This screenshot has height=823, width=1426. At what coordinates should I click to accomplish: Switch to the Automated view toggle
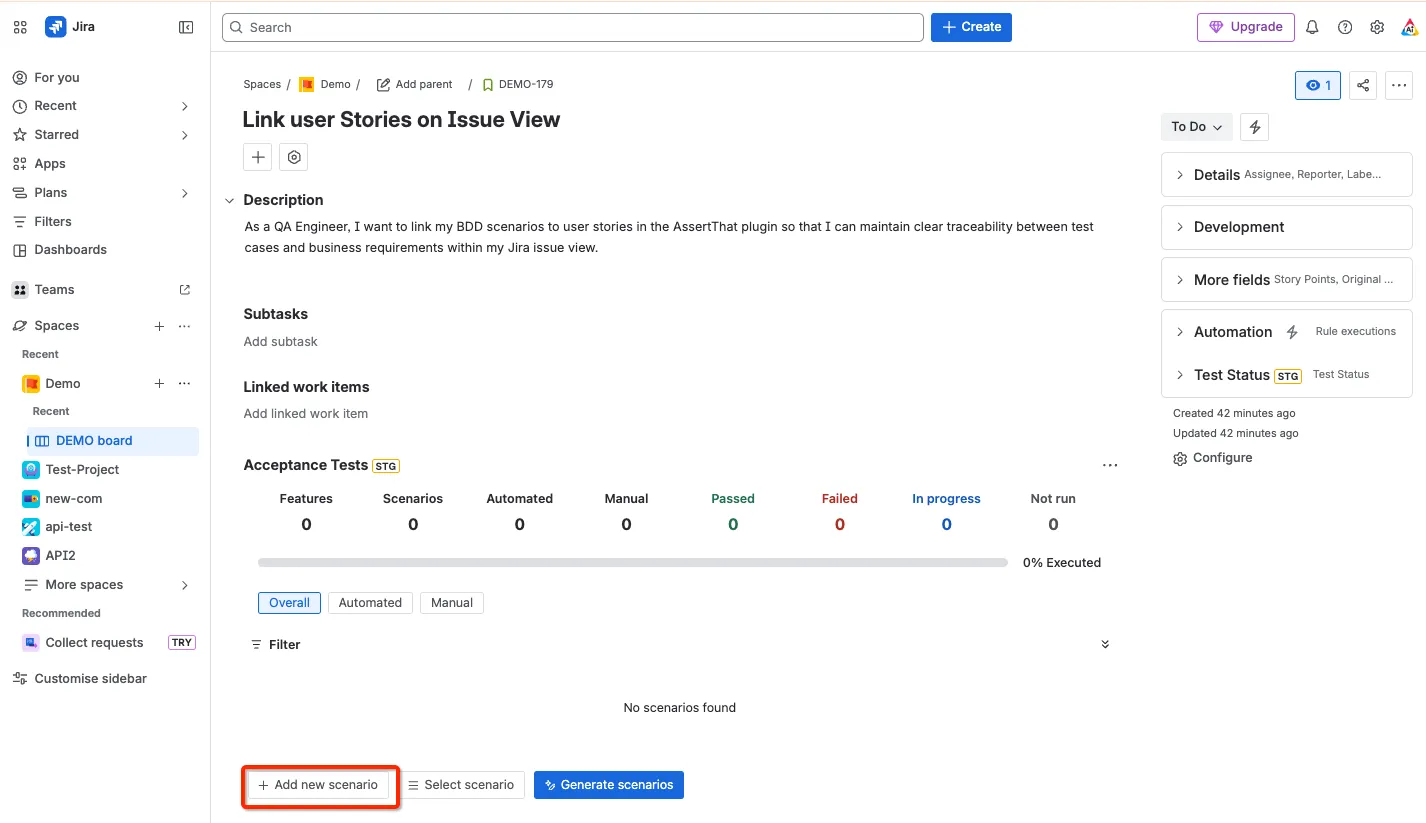(x=370, y=603)
